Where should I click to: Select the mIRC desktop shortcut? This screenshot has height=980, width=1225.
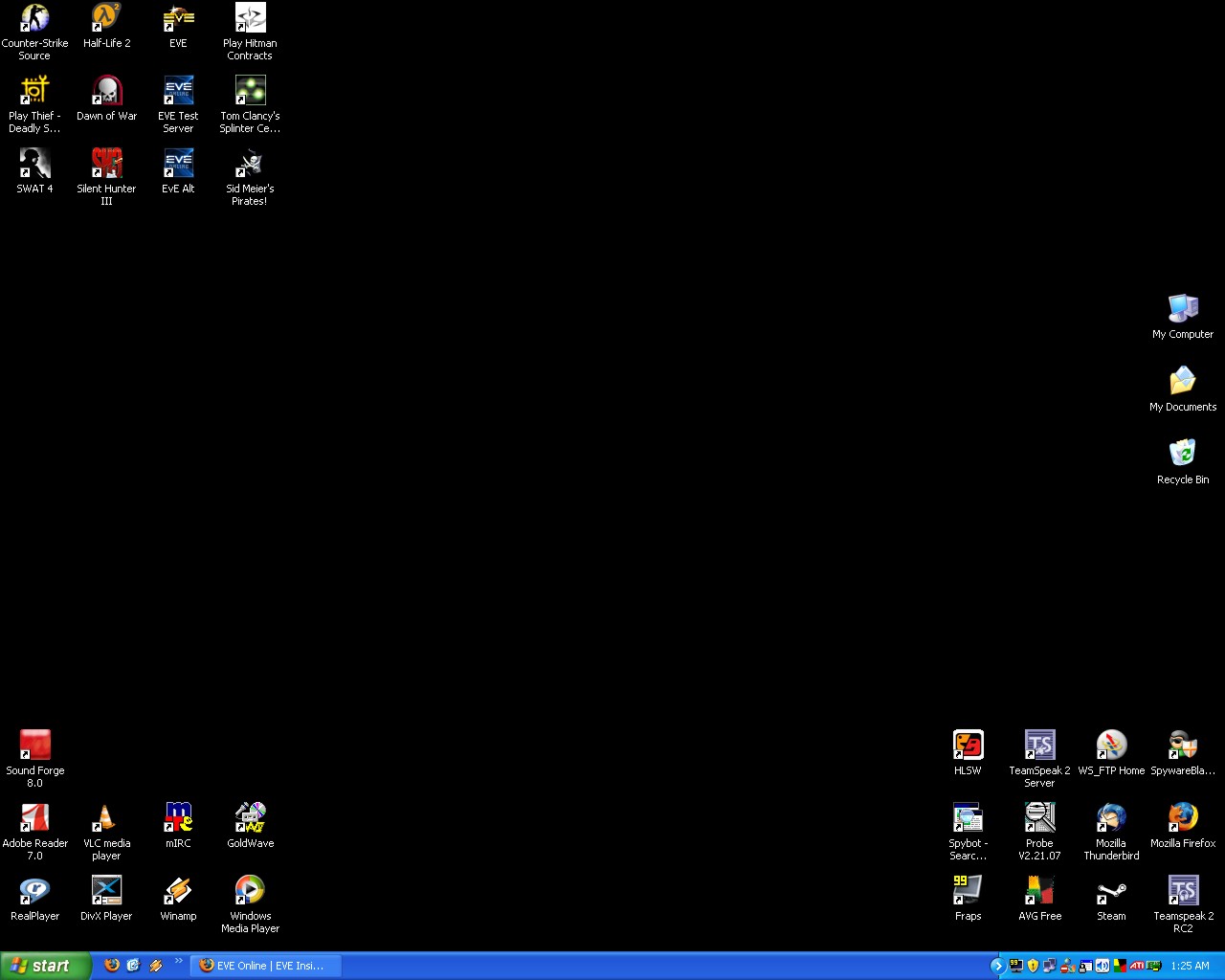(178, 826)
